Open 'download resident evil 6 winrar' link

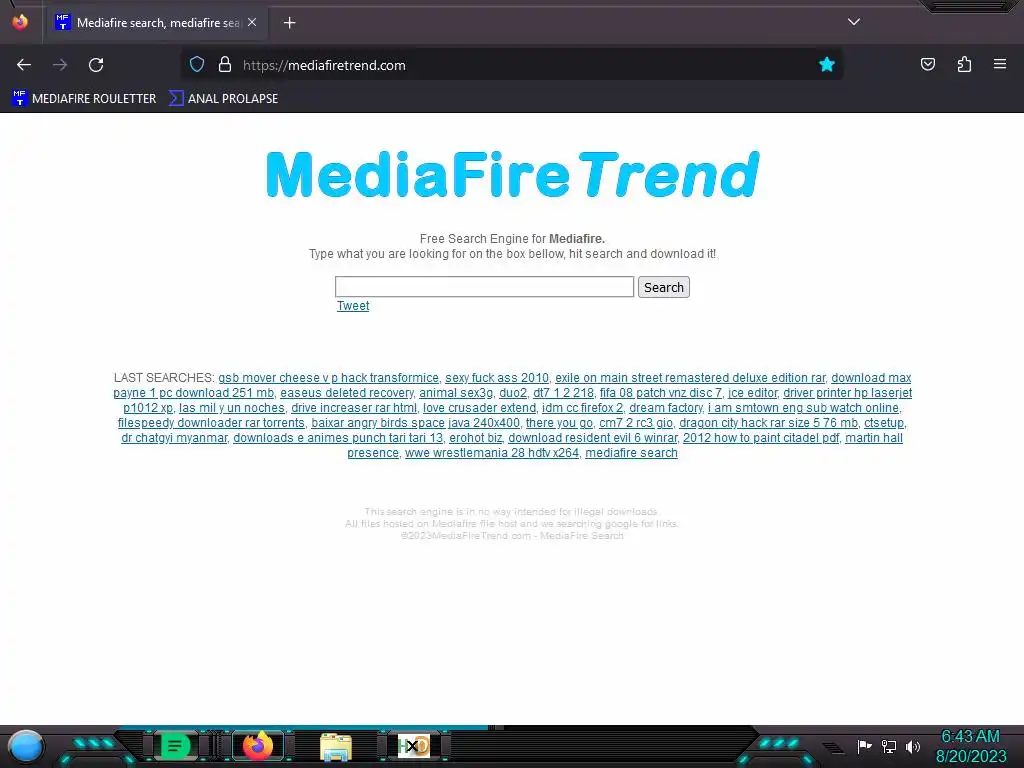coord(592,438)
